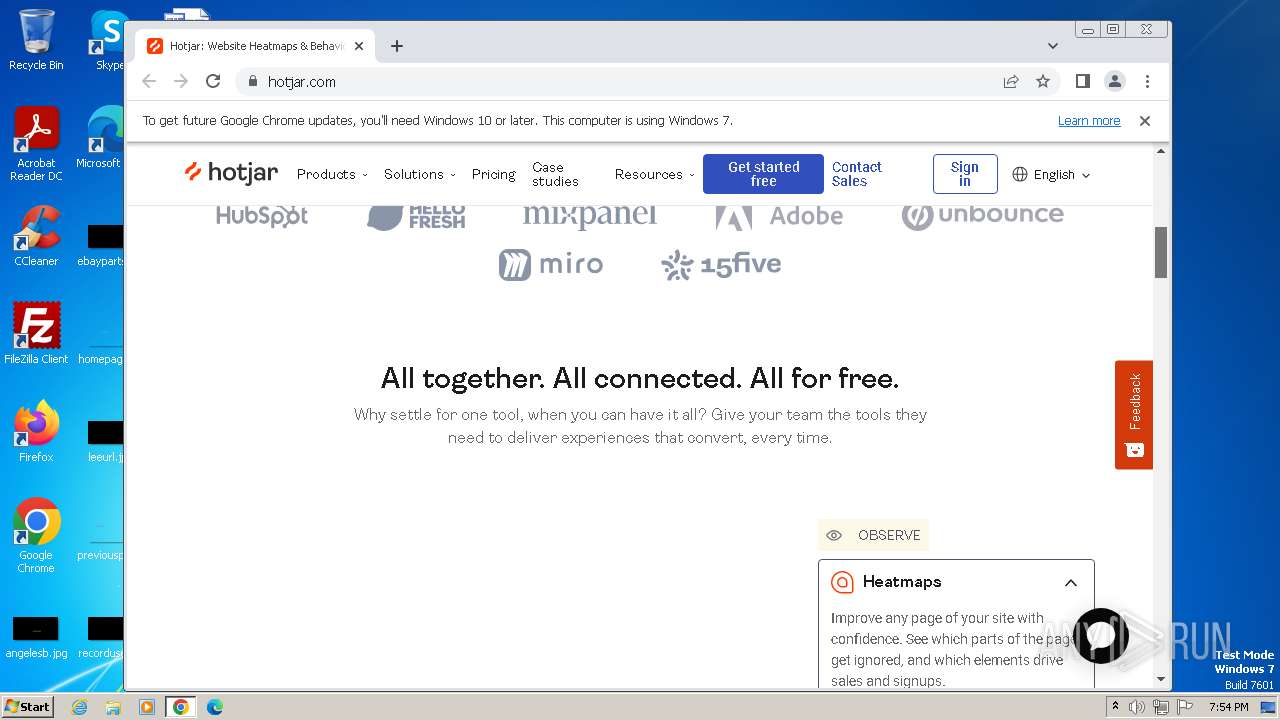Expand the Solutions navigation dropdown
Screen dimensions: 1280x720
click(420, 174)
